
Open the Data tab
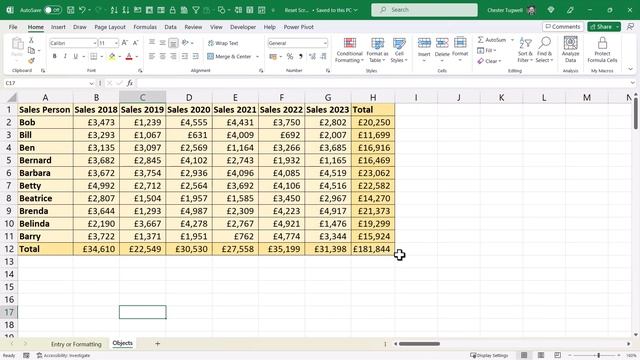[170, 27]
